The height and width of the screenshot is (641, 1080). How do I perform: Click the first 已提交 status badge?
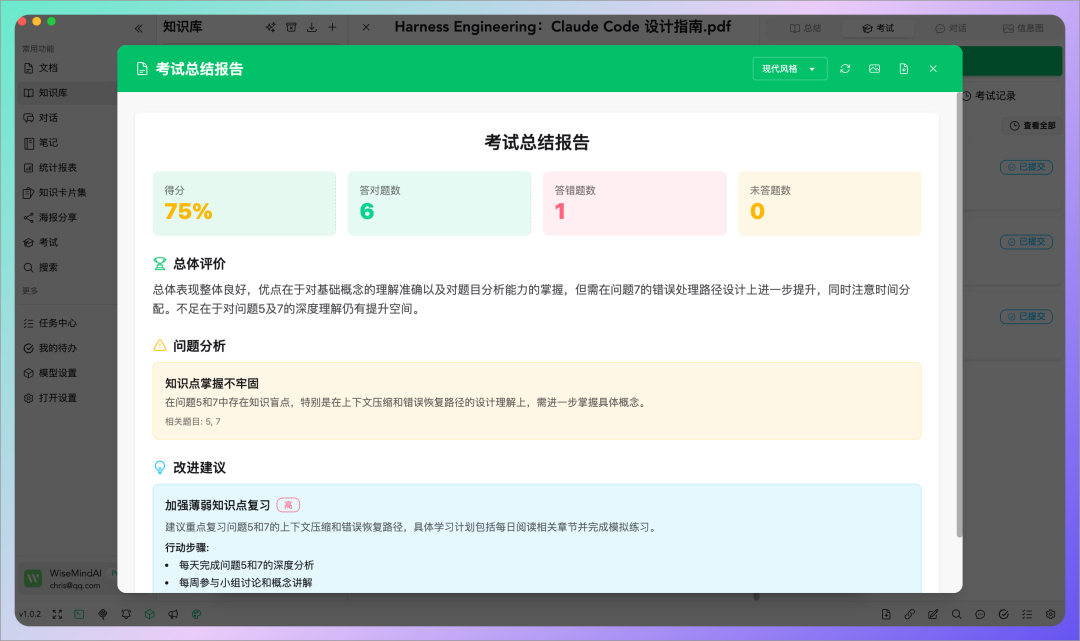pos(1026,167)
